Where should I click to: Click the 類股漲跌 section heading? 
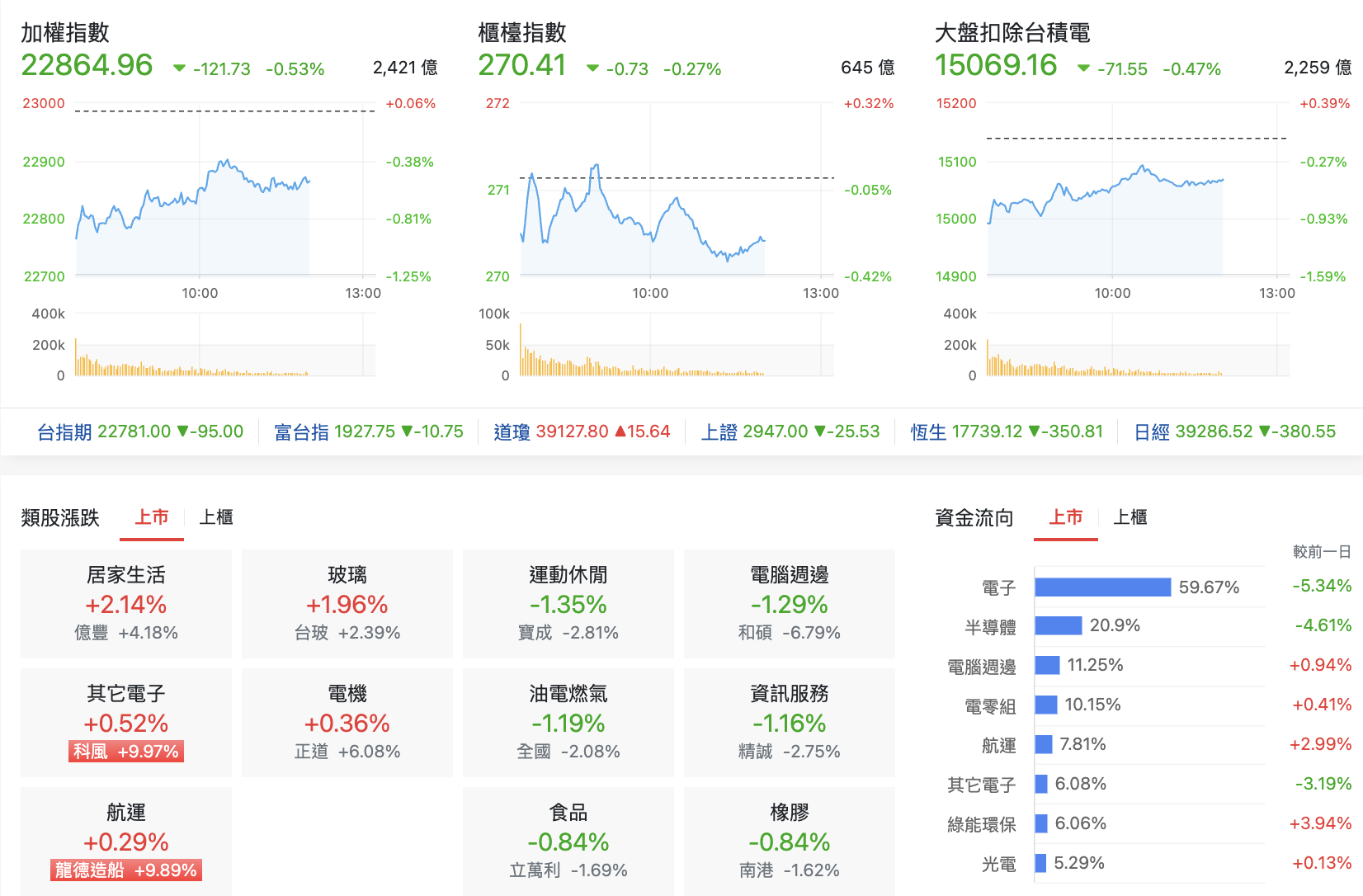(60, 517)
